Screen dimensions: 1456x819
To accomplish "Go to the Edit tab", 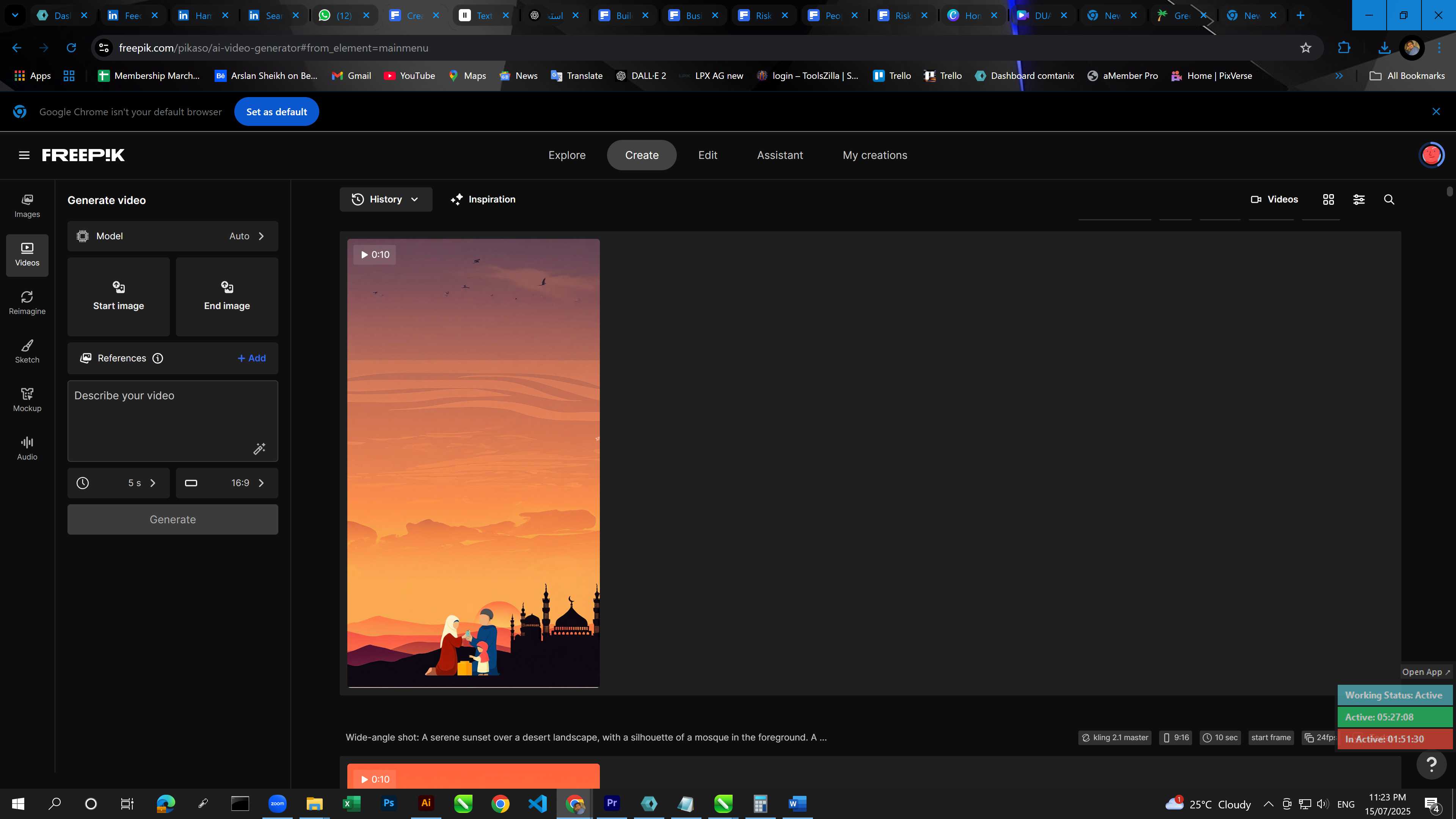I will pos(708,155).
